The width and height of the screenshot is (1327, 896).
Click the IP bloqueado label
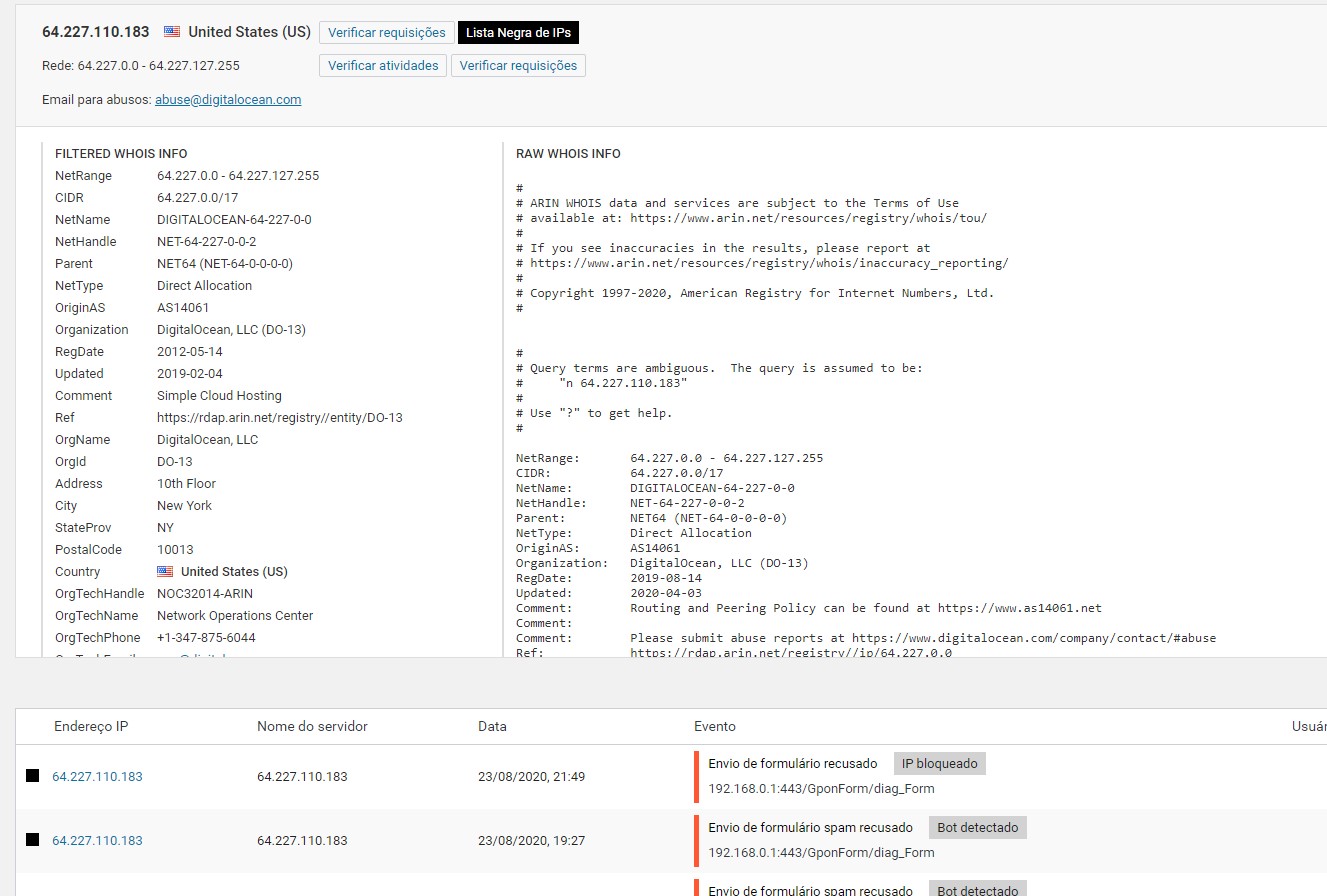click(940, 764)
